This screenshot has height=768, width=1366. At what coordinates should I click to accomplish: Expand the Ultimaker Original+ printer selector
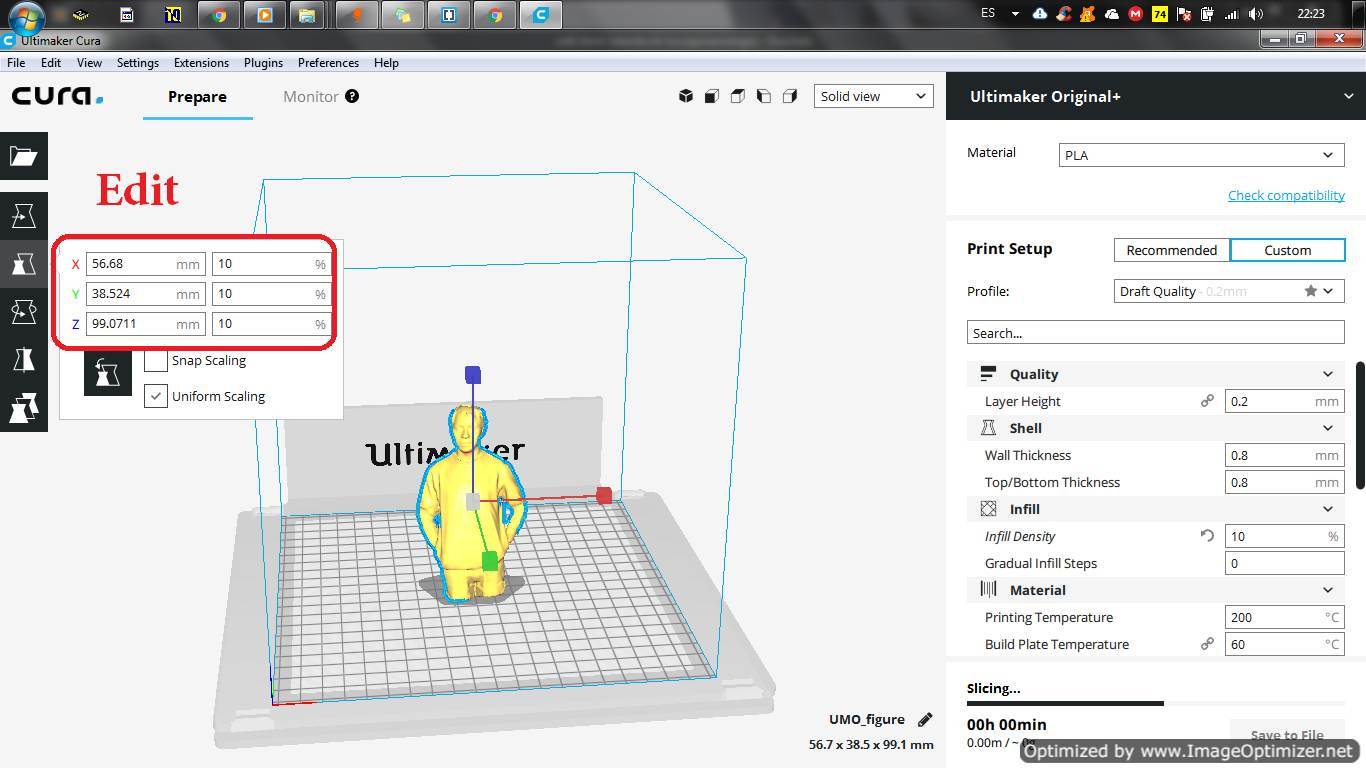point(1156,96)
